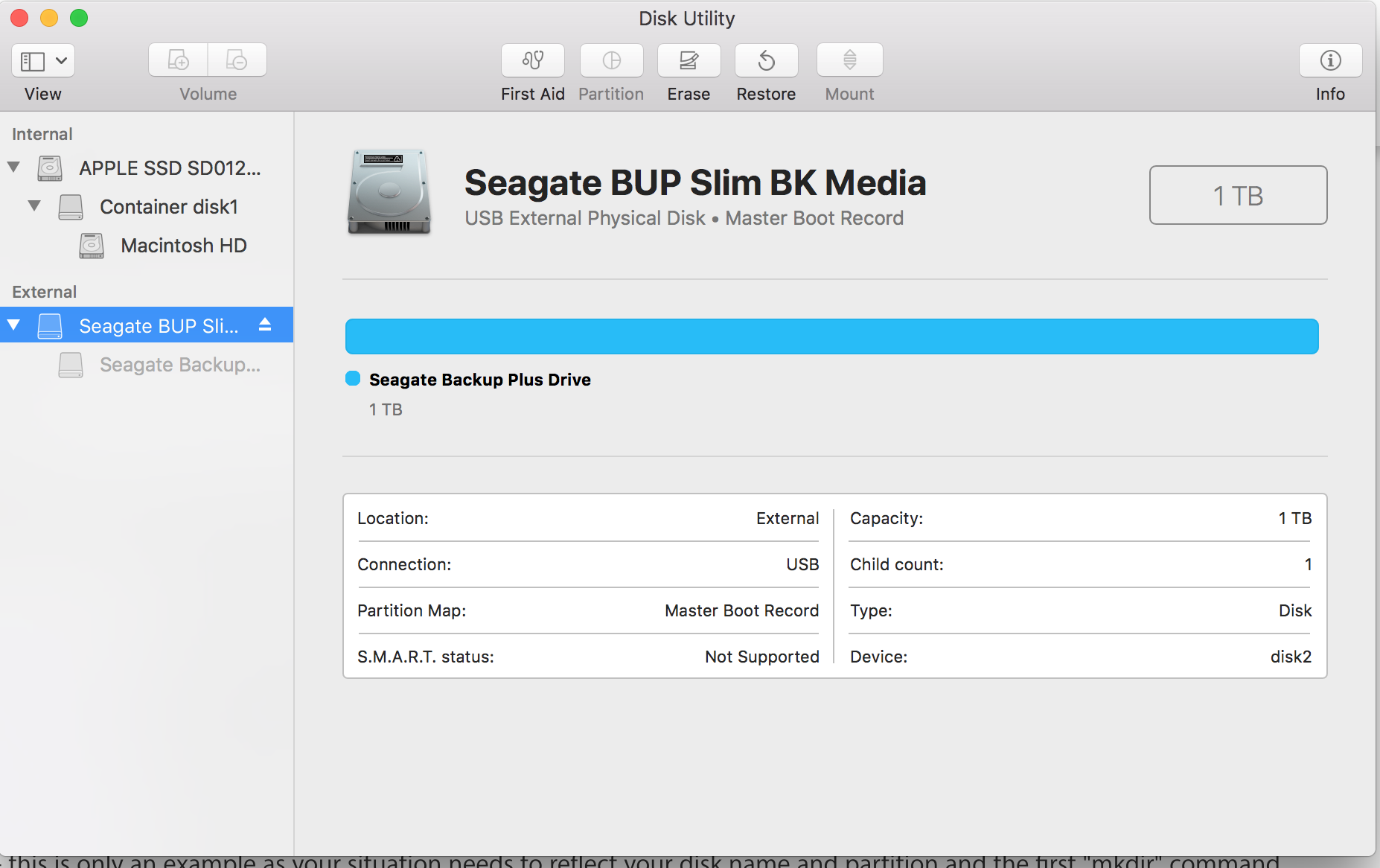Click the External sidebar section header

(45, 292)
